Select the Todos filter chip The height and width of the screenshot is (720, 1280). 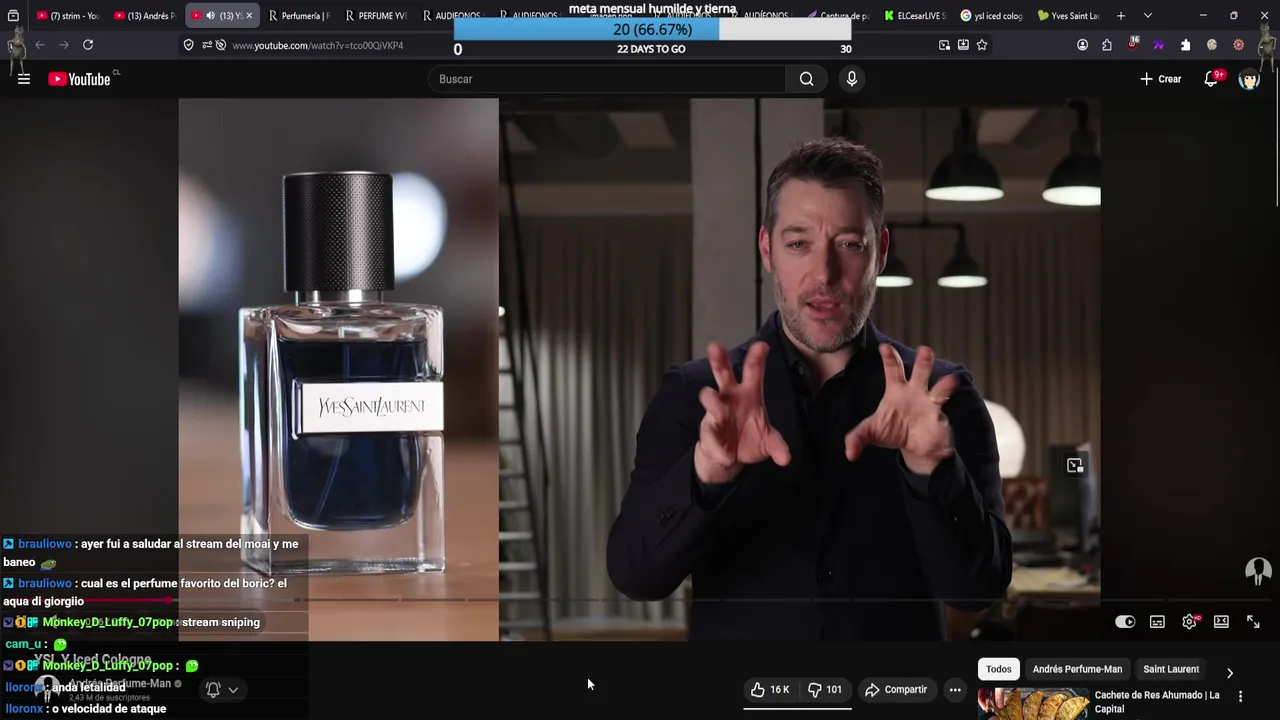click(x=998, y=669)
